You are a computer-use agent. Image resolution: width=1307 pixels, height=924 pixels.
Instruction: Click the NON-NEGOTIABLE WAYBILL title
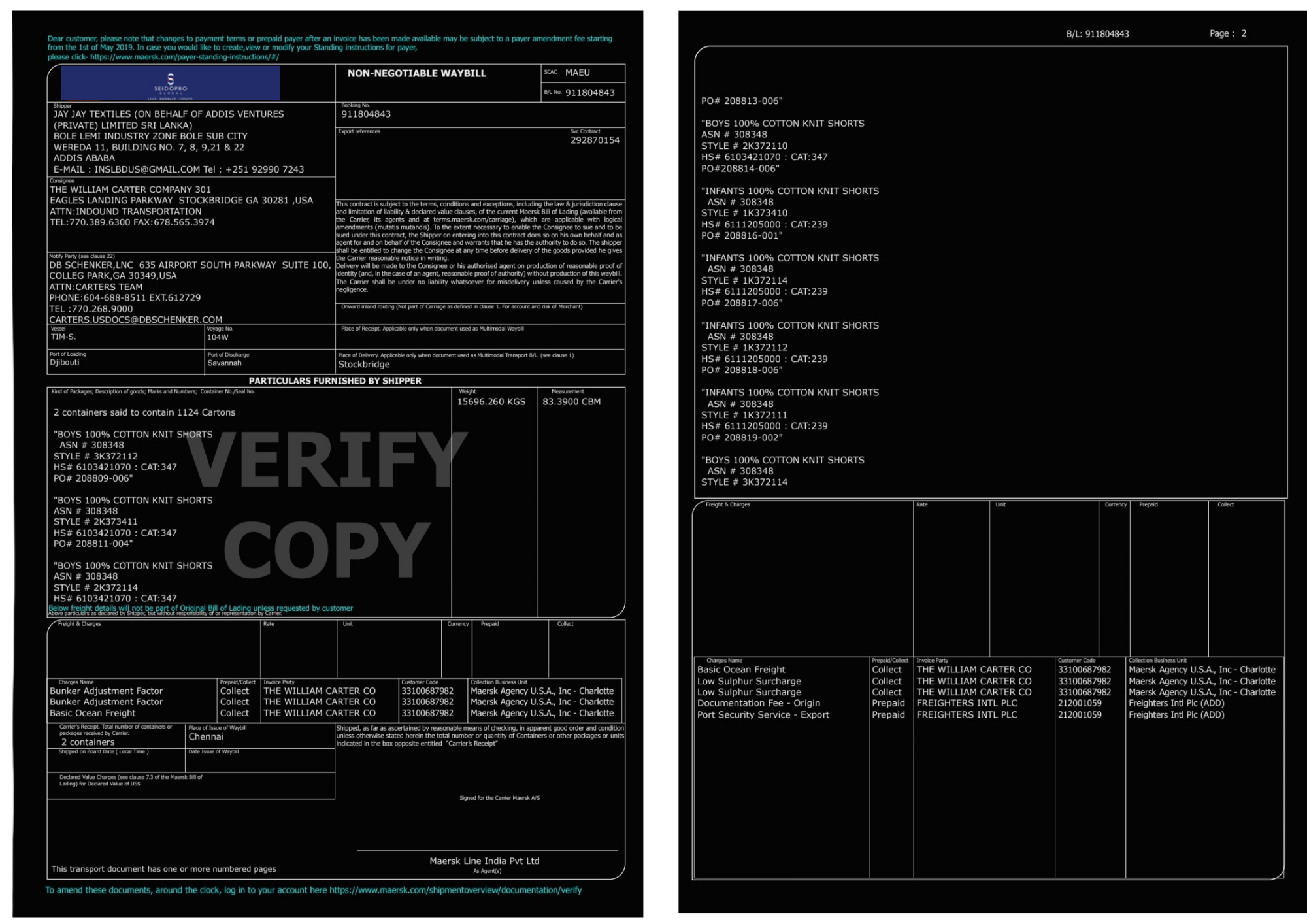[x=416, y=73]
